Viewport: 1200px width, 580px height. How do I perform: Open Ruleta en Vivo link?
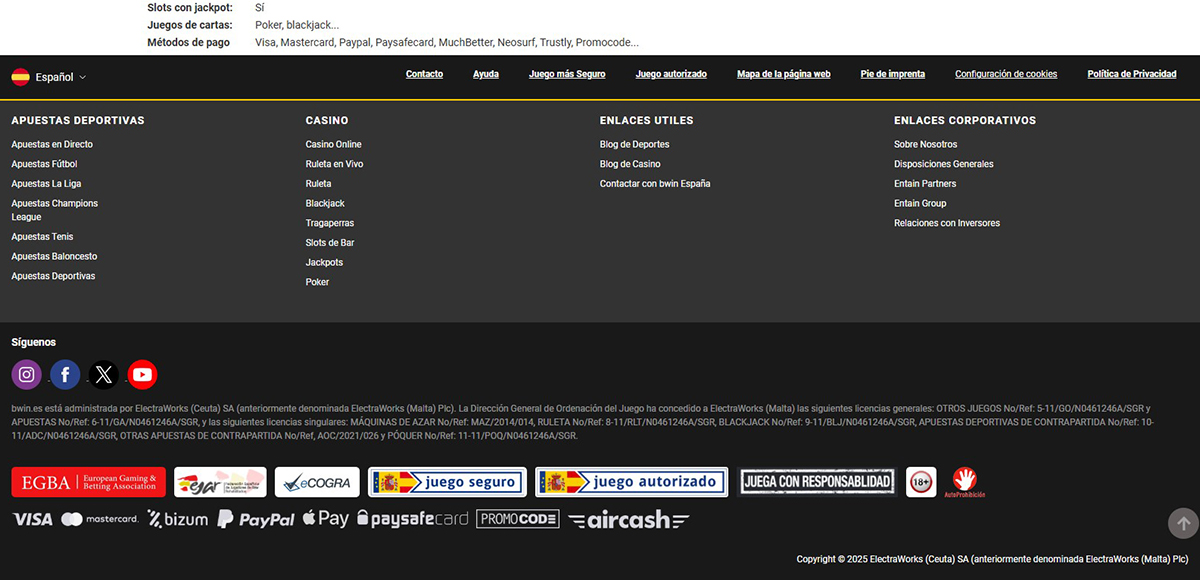coord(334,164)
